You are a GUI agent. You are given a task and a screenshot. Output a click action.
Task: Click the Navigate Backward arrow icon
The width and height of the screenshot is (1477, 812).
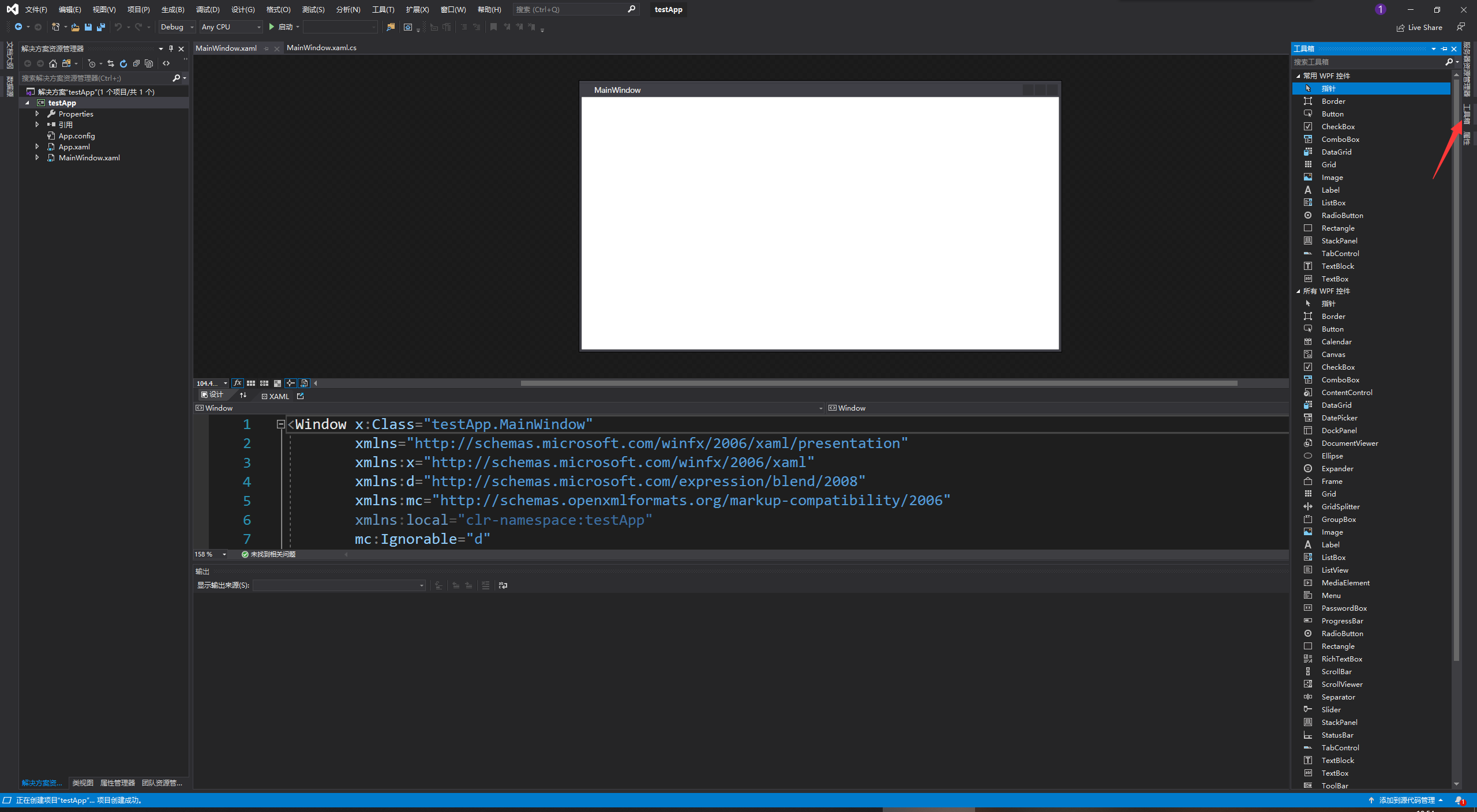19,27
